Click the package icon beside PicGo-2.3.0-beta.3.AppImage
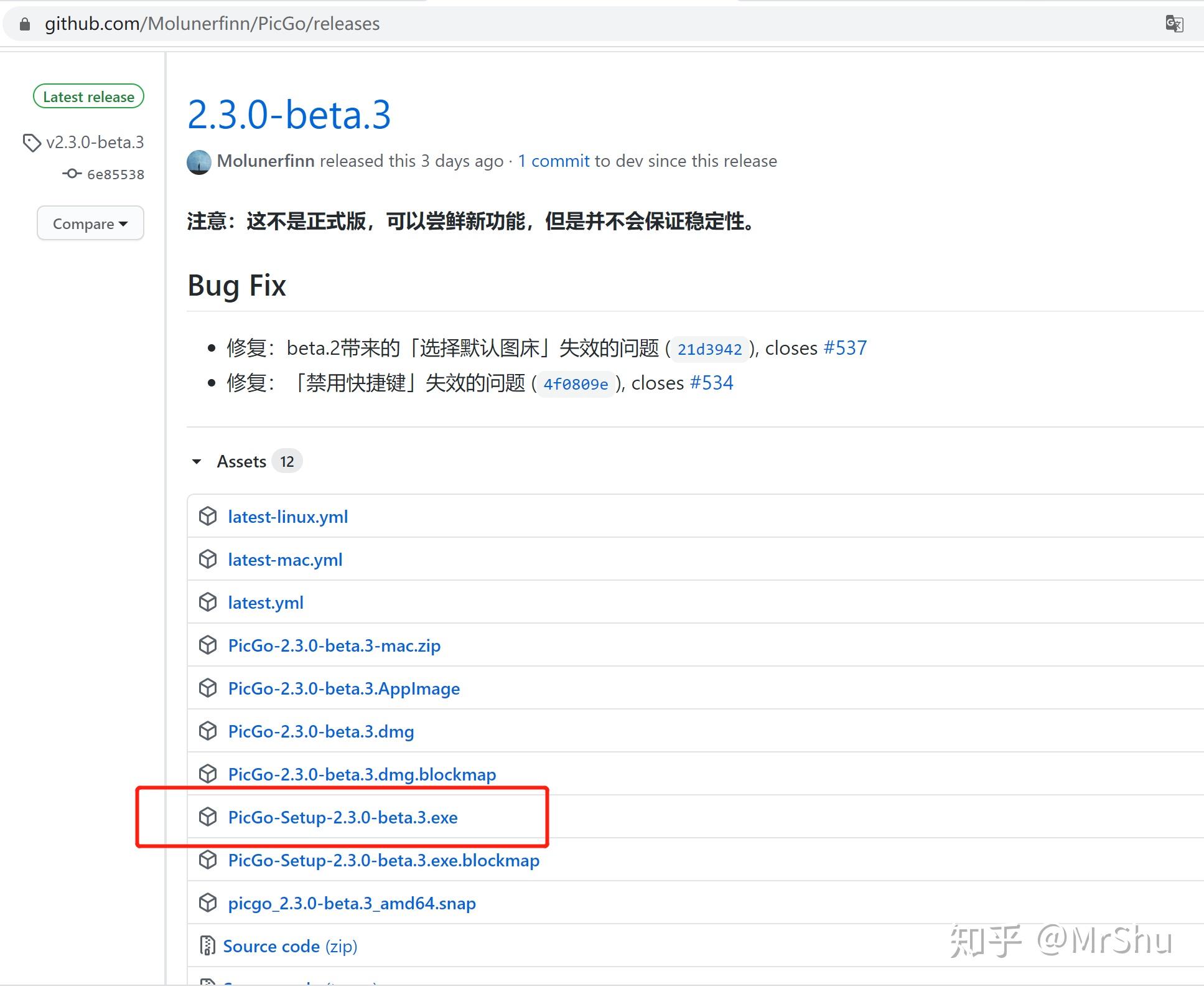The height and width of the screenshot is (989, 1204). click(208, 688)
